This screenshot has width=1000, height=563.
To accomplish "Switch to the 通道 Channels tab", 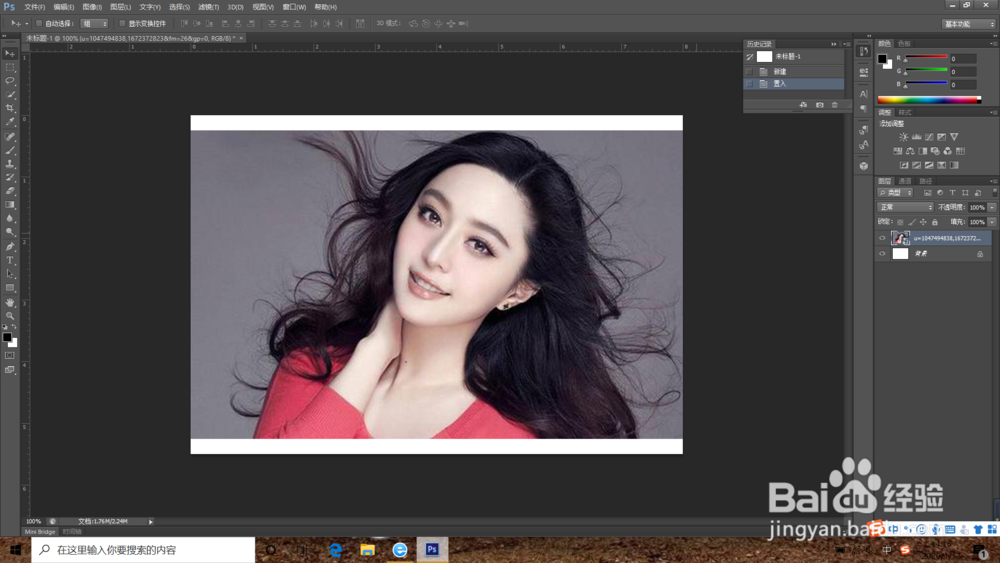I will pyautogui.click(x=905, y=181).
